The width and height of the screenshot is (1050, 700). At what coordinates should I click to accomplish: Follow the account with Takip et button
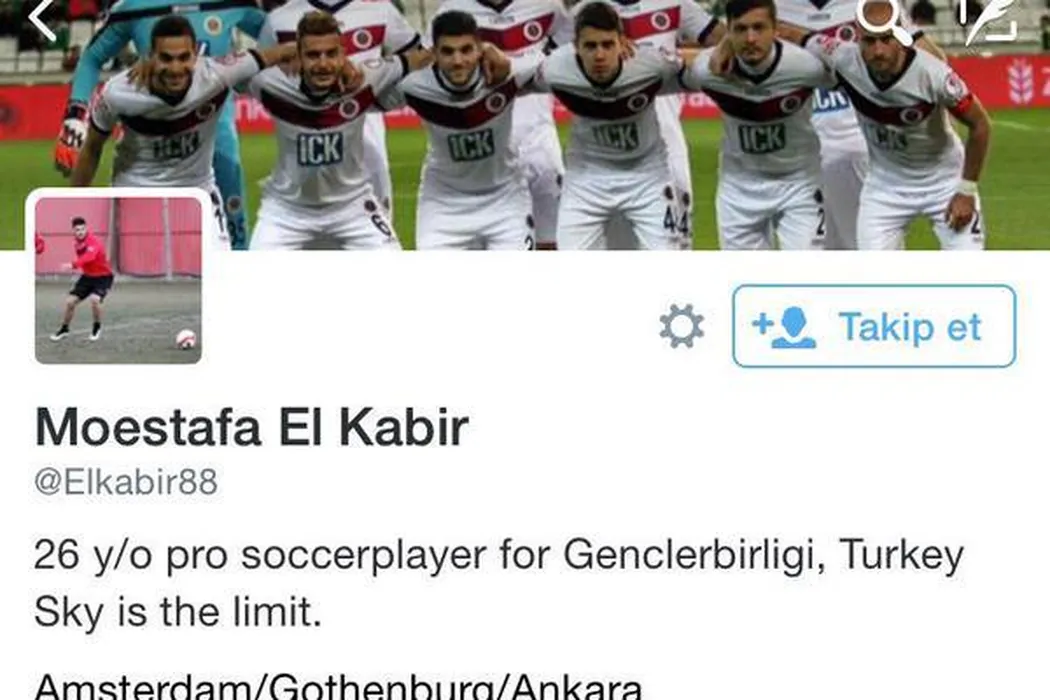tap(874, 326)
